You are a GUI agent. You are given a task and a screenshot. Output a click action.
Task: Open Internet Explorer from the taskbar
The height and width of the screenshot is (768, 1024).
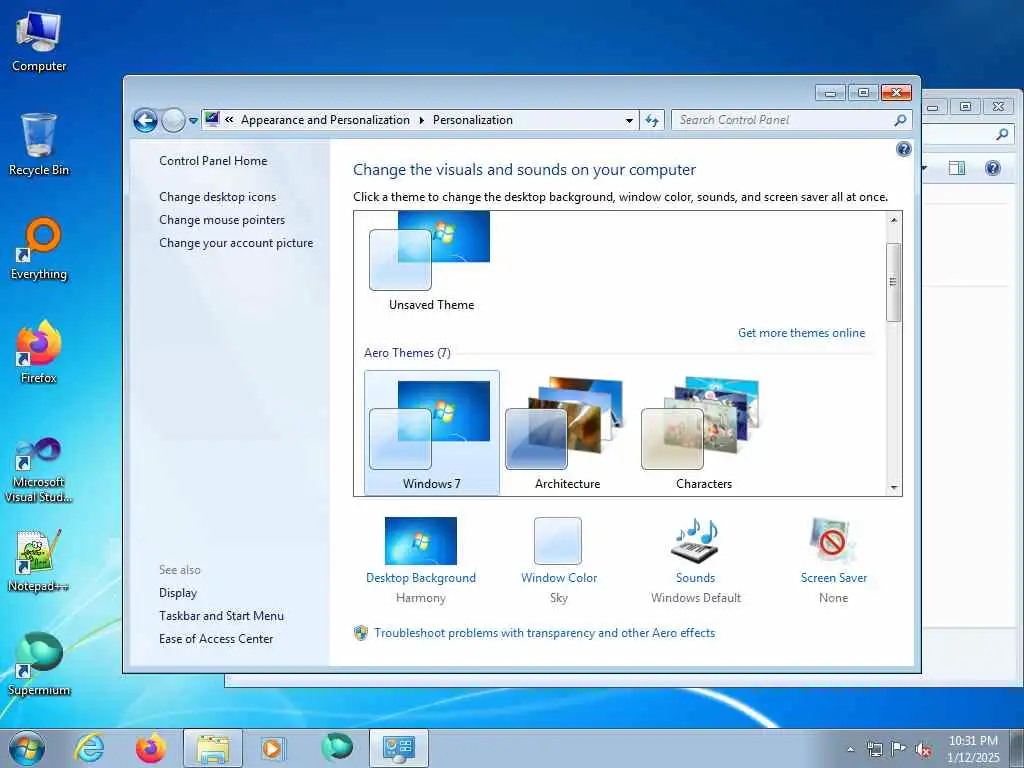tap(89, 748)
